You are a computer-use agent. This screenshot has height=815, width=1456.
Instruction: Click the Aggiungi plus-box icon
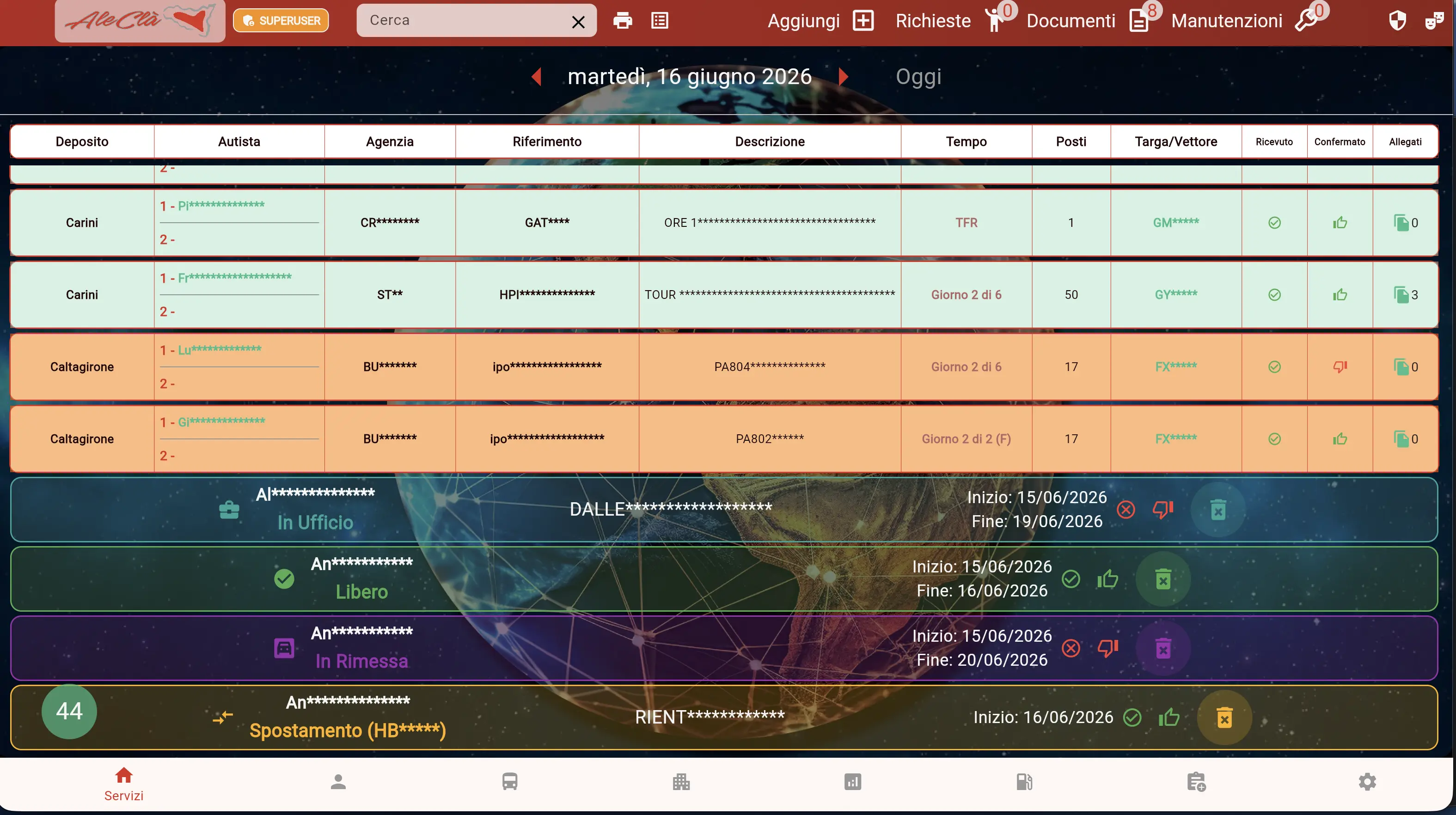[863, 21]
